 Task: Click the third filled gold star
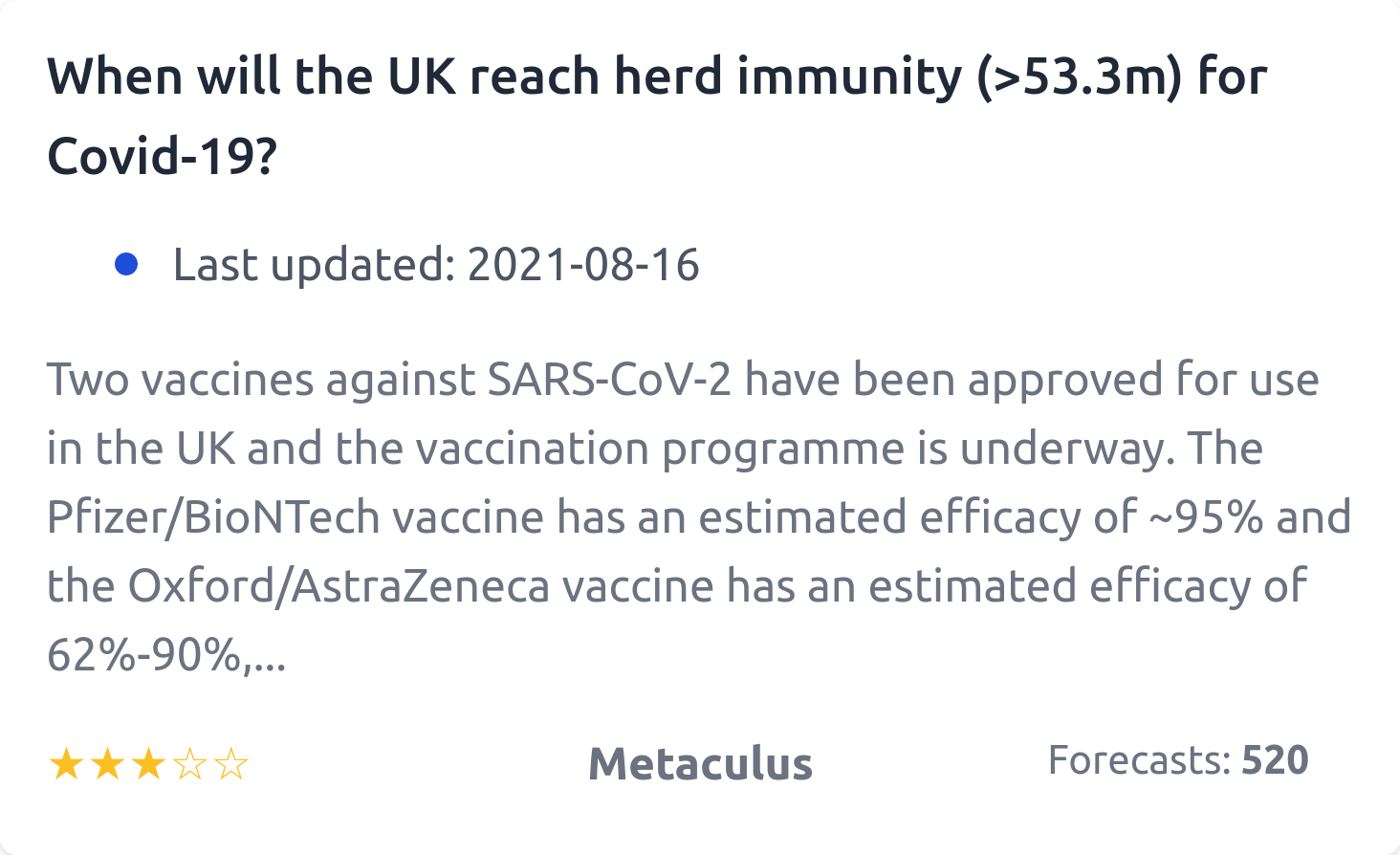[148, 765]
